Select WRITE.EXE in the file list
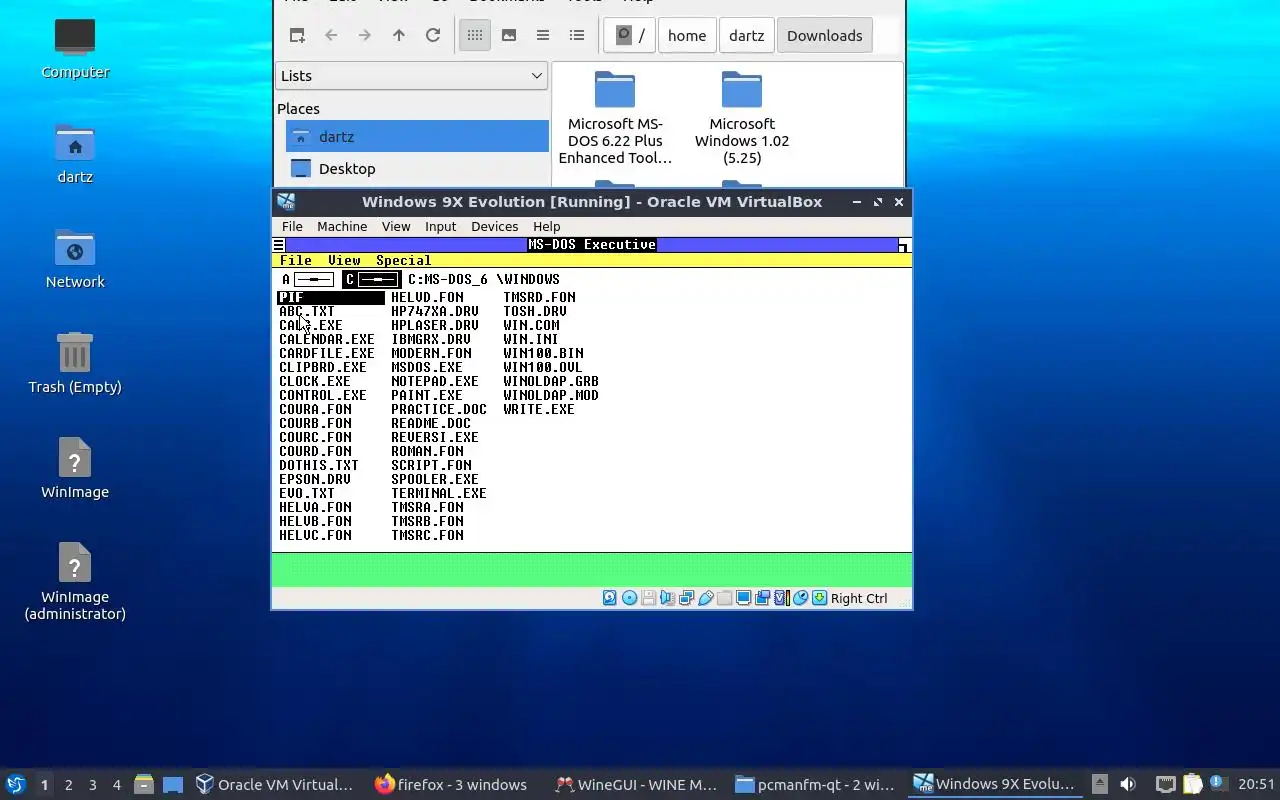 pos(539,409)
